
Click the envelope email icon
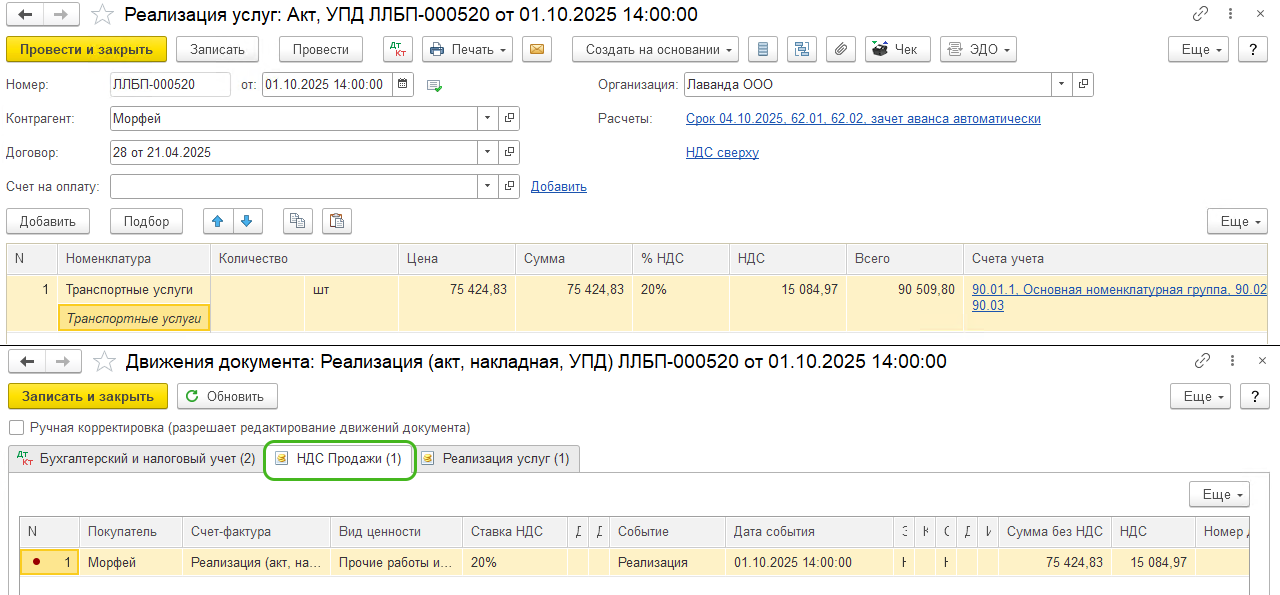click(537, 49)
